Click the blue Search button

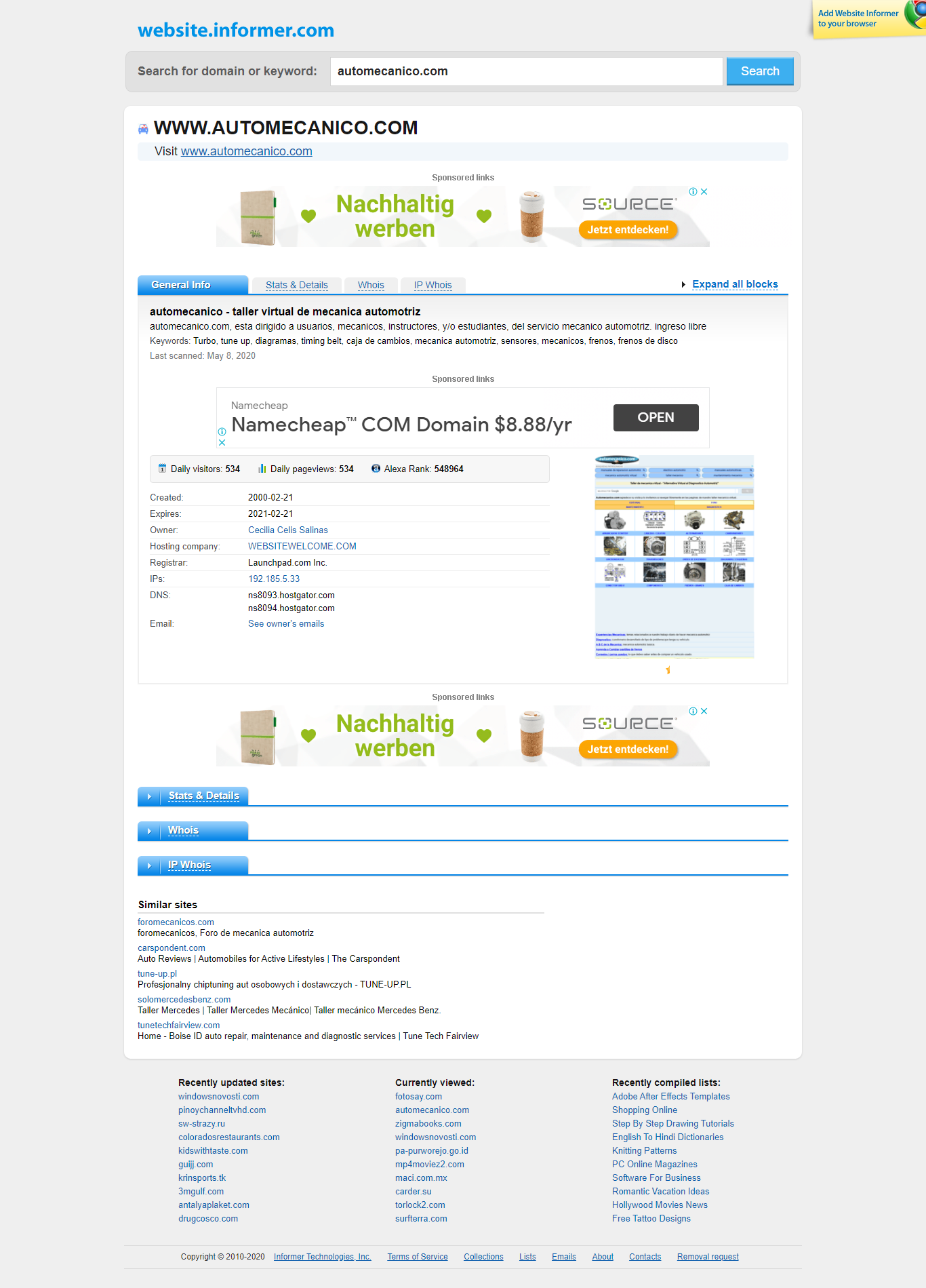(x=760, y=71)
